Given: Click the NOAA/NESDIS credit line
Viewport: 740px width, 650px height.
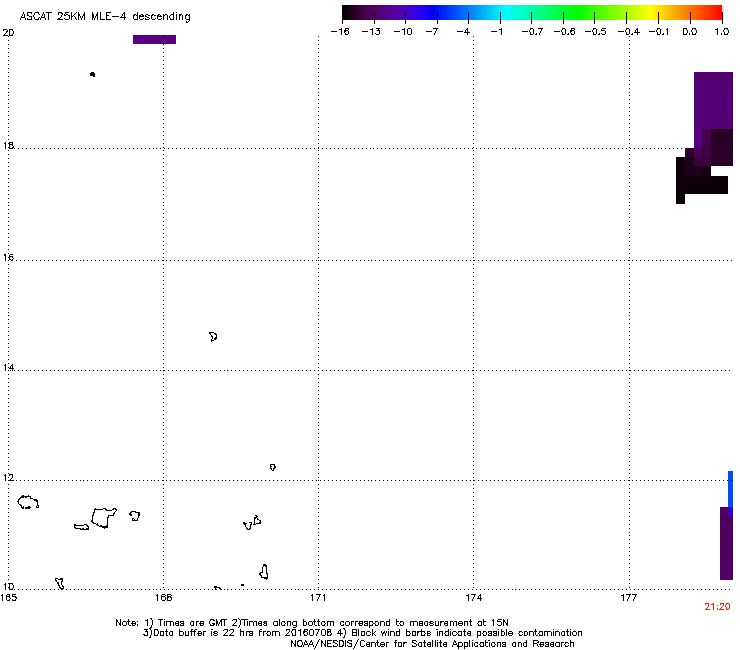Looking at the screenshot, I should click(x=432, y=644).
